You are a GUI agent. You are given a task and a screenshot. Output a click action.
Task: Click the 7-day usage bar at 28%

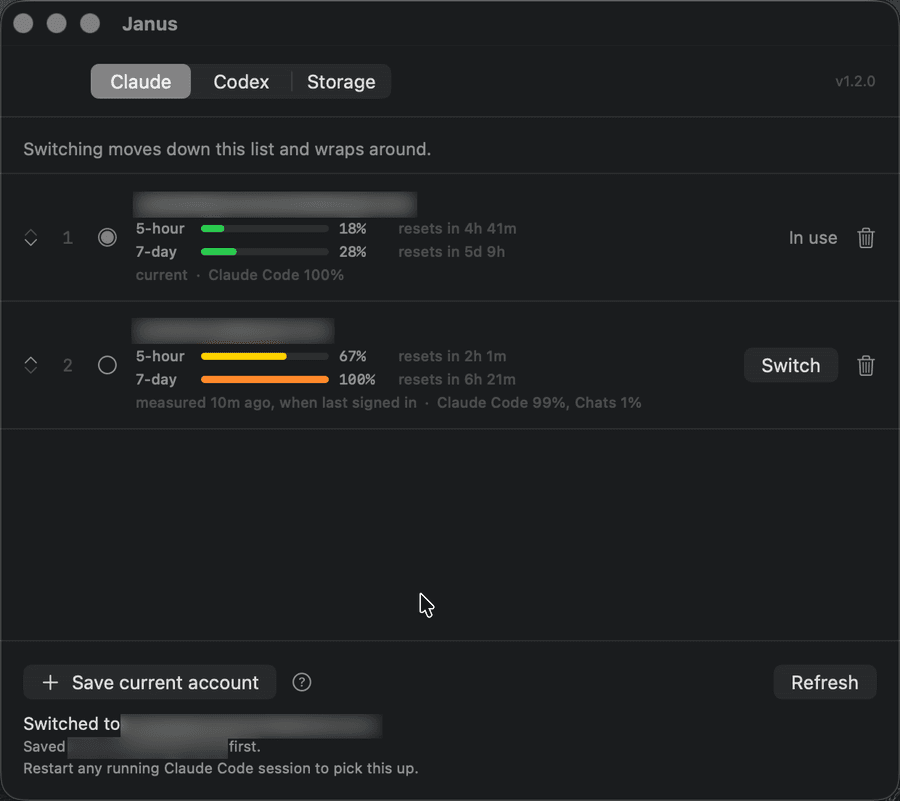pyautogui.click(x=265, y=251)
